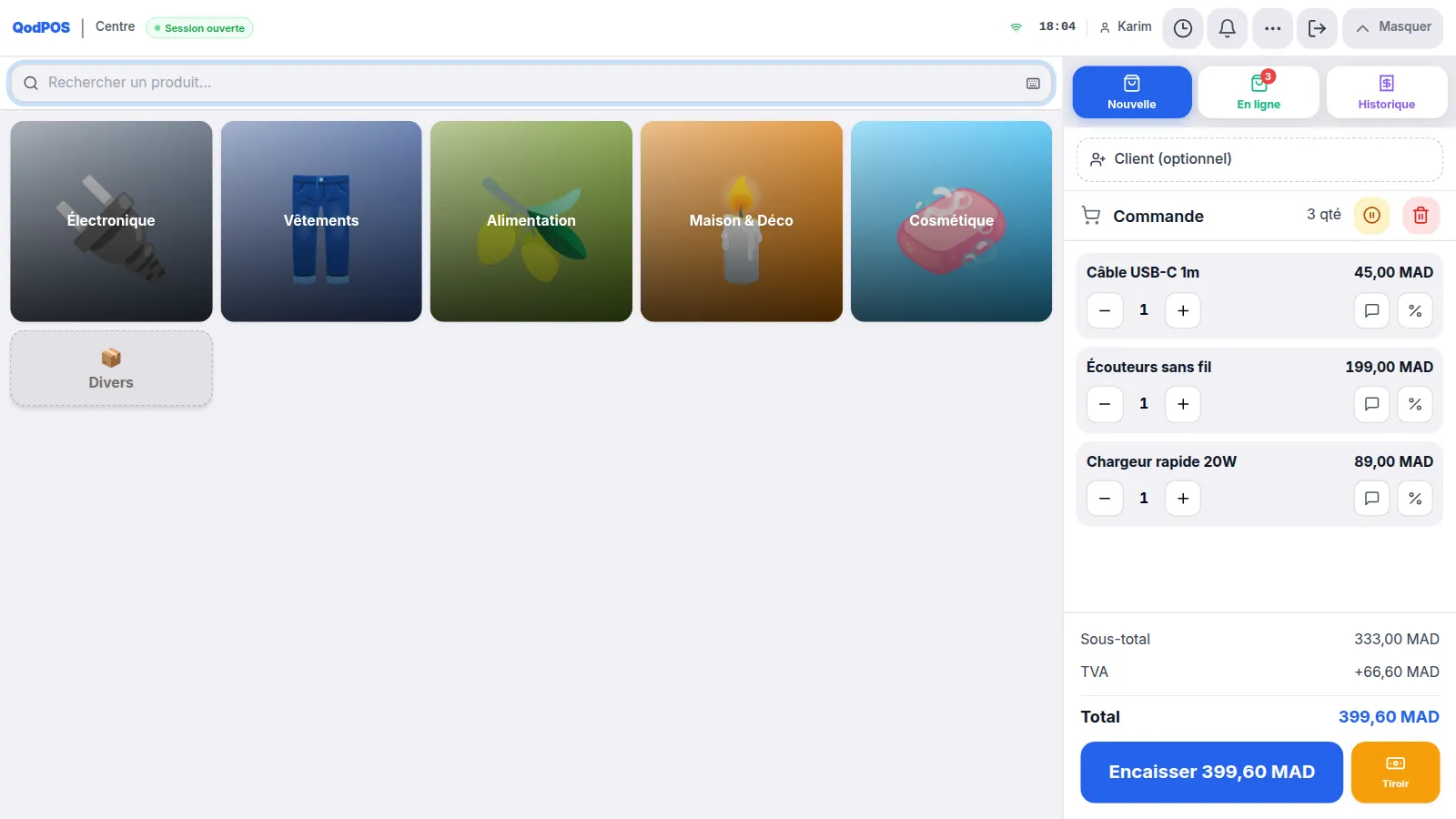The width and height of the screenshot is (1456, 819).
Task: Increase quantity of Chargeur rapide 20W
Action: [1183, 499]
